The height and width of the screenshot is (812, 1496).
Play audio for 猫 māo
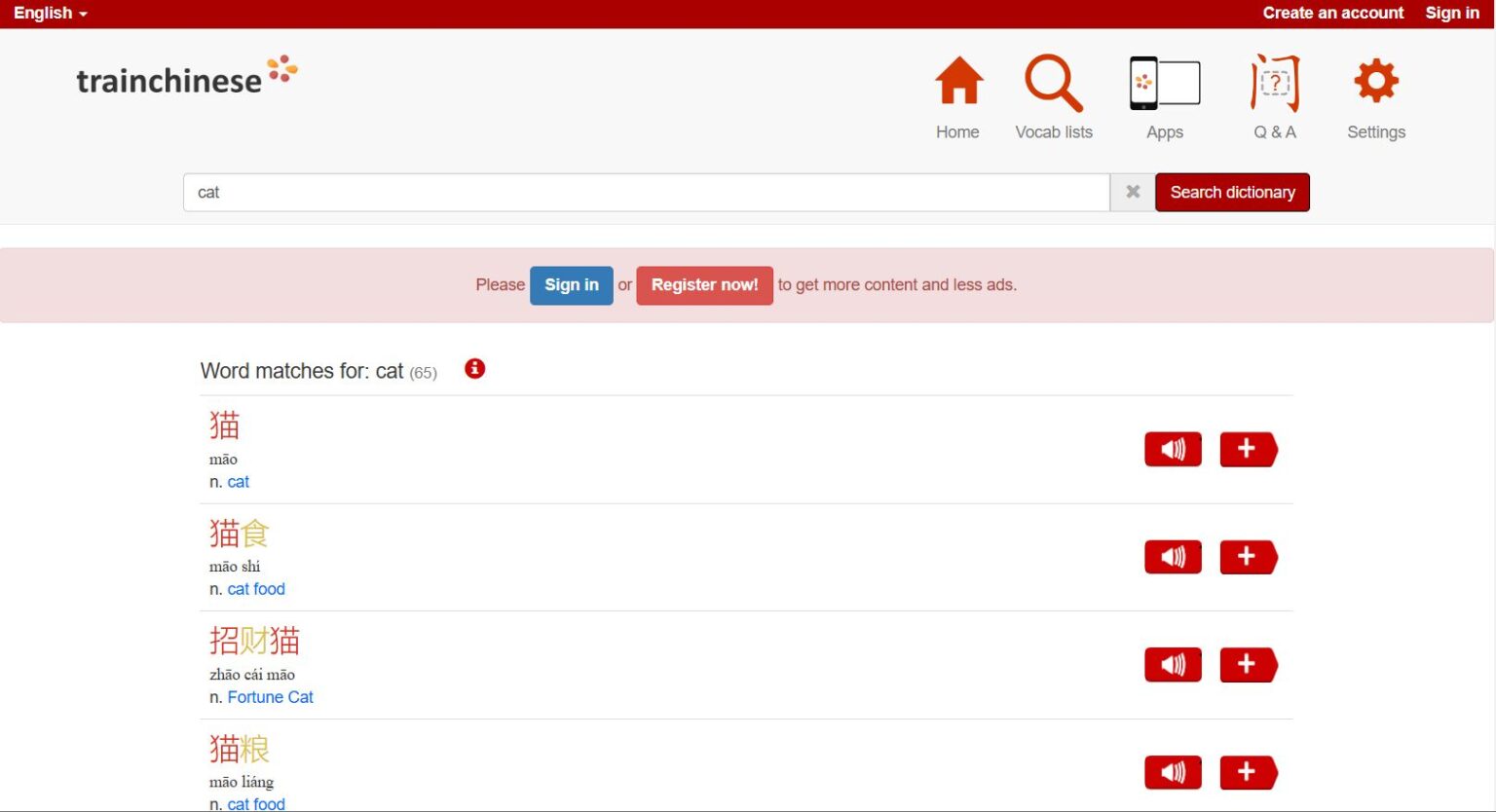[x=1173, y=449]
